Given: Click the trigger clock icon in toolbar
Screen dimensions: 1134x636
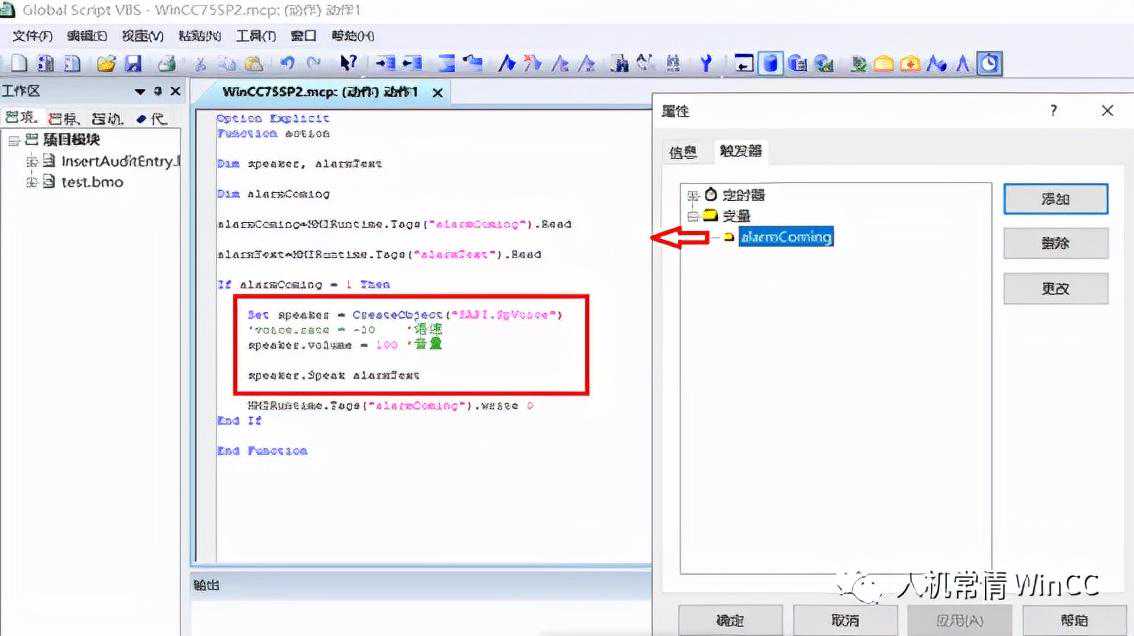Looking at the screenshot, I should (989, 64).
